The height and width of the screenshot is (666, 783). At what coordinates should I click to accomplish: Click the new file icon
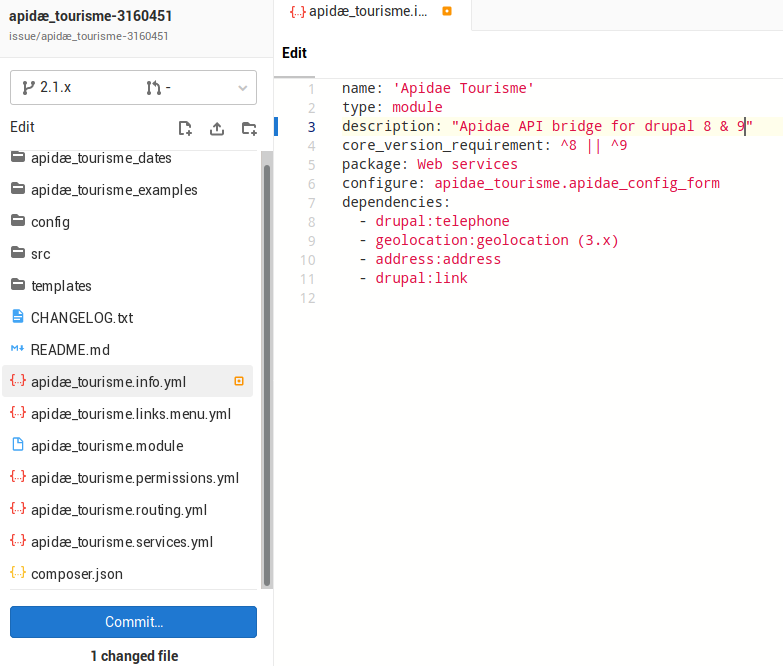[x=185, y=128]
